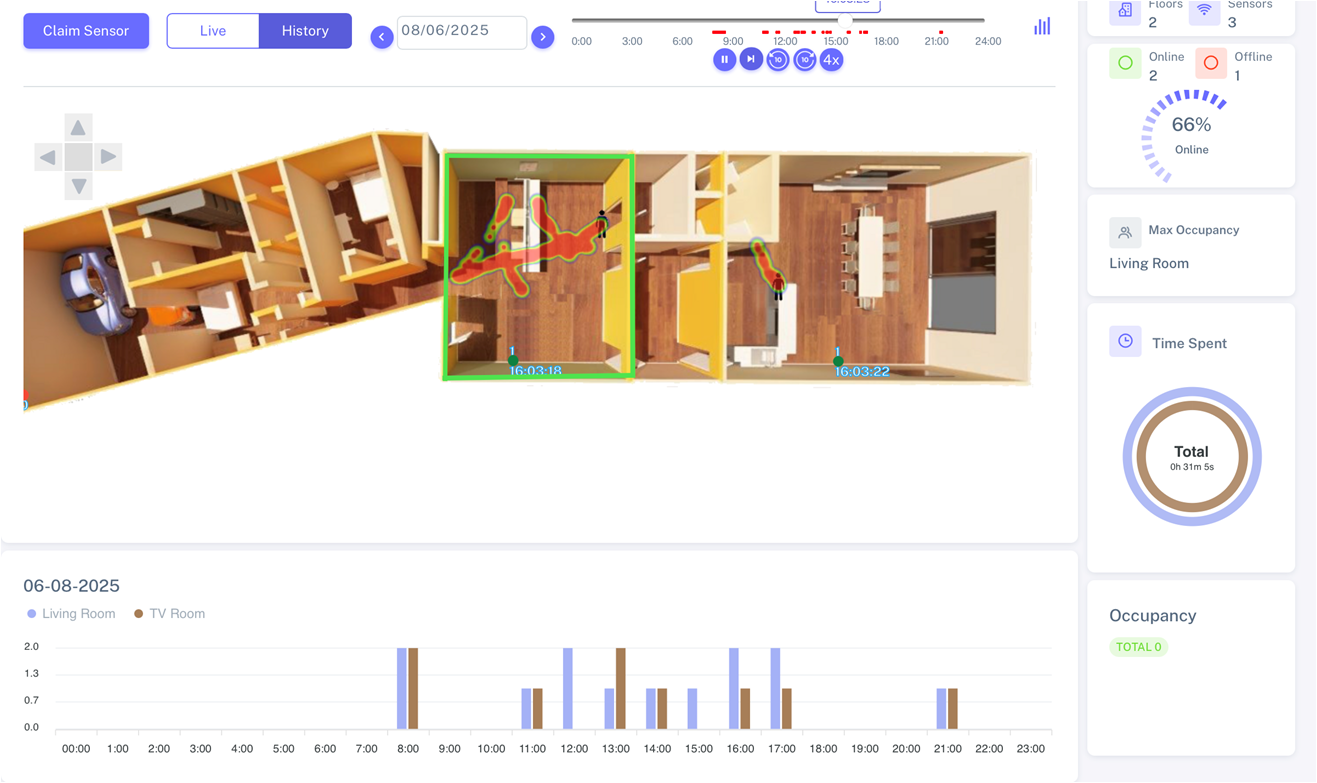The image size is (1317, 783).
Task: Switch to the Live tab
Action: 213,31
